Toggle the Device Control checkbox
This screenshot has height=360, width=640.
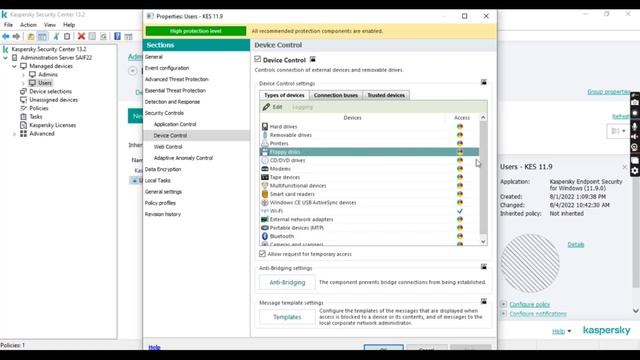click(x=258, y=59)
